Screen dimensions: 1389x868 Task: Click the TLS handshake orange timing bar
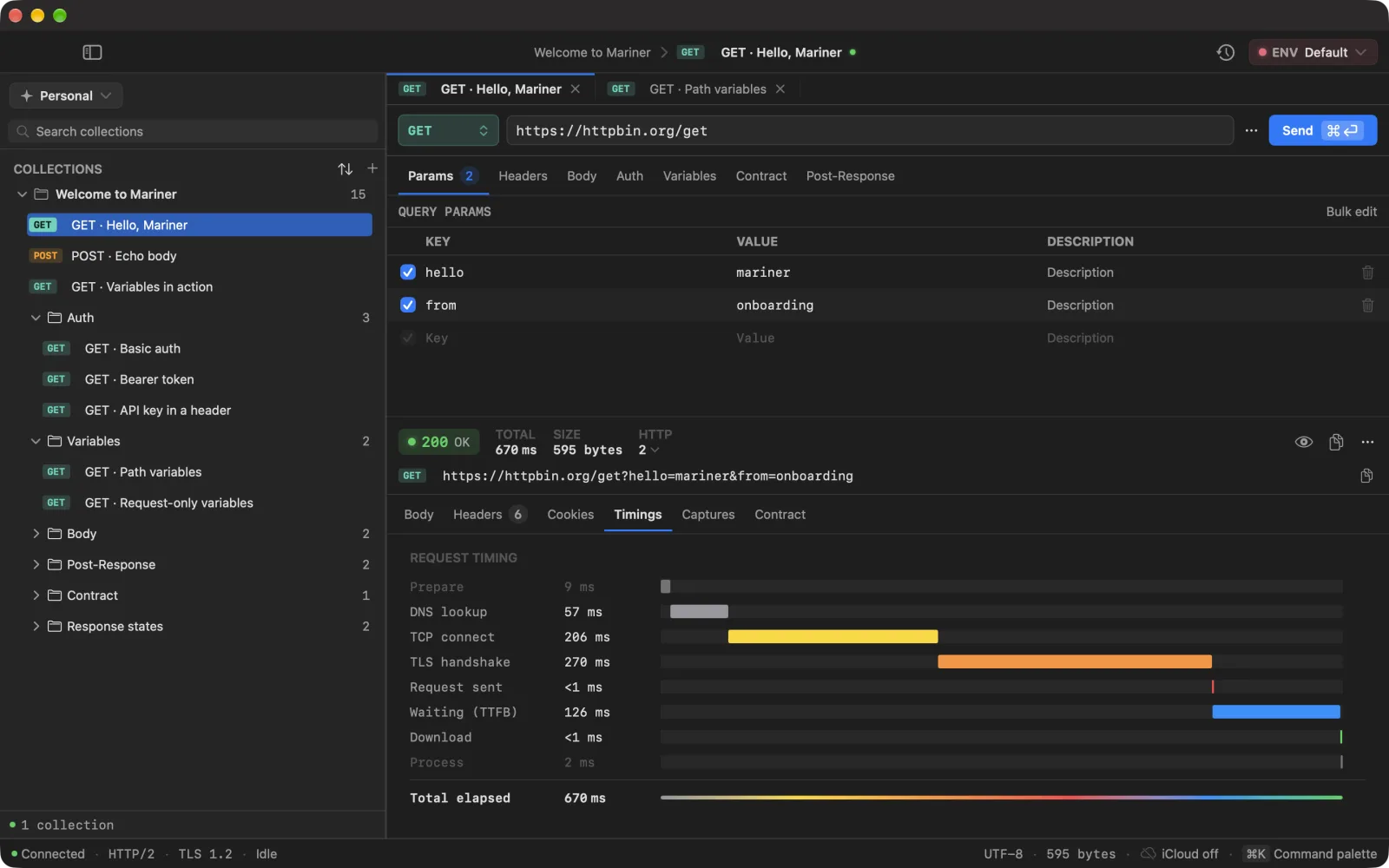(1075, 662)
